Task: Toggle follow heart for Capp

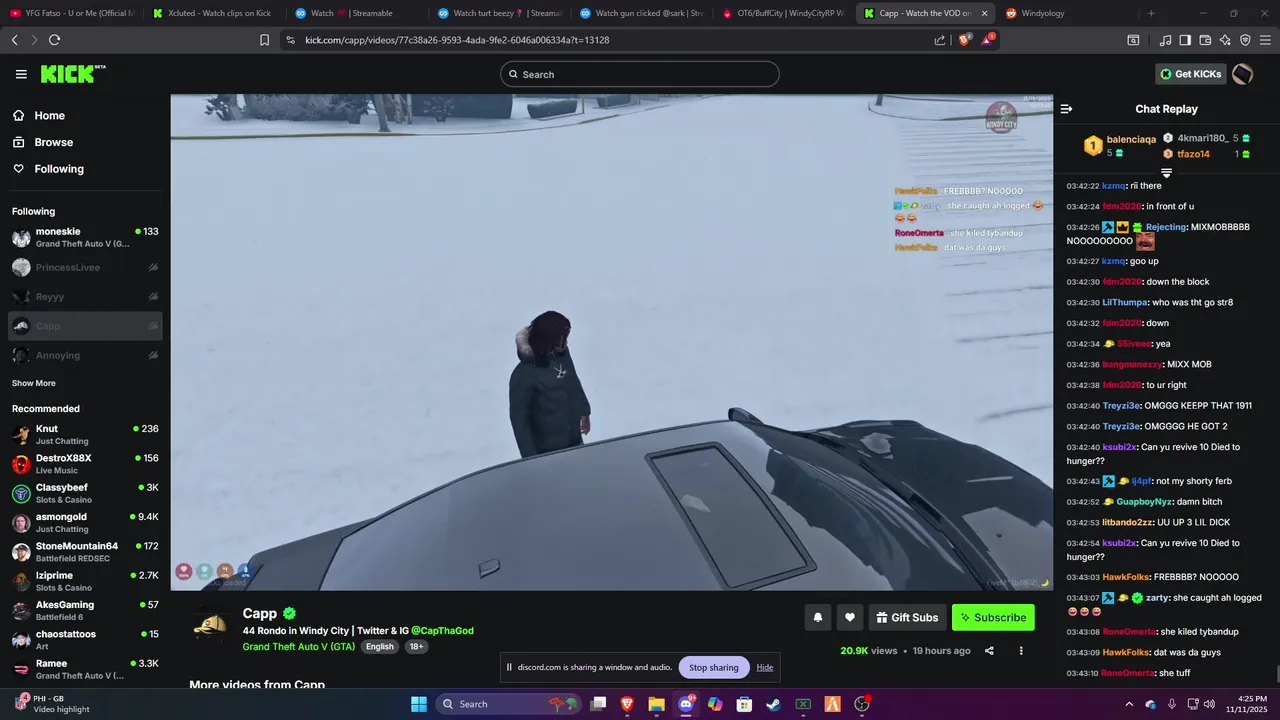Action: pos(850,618)
